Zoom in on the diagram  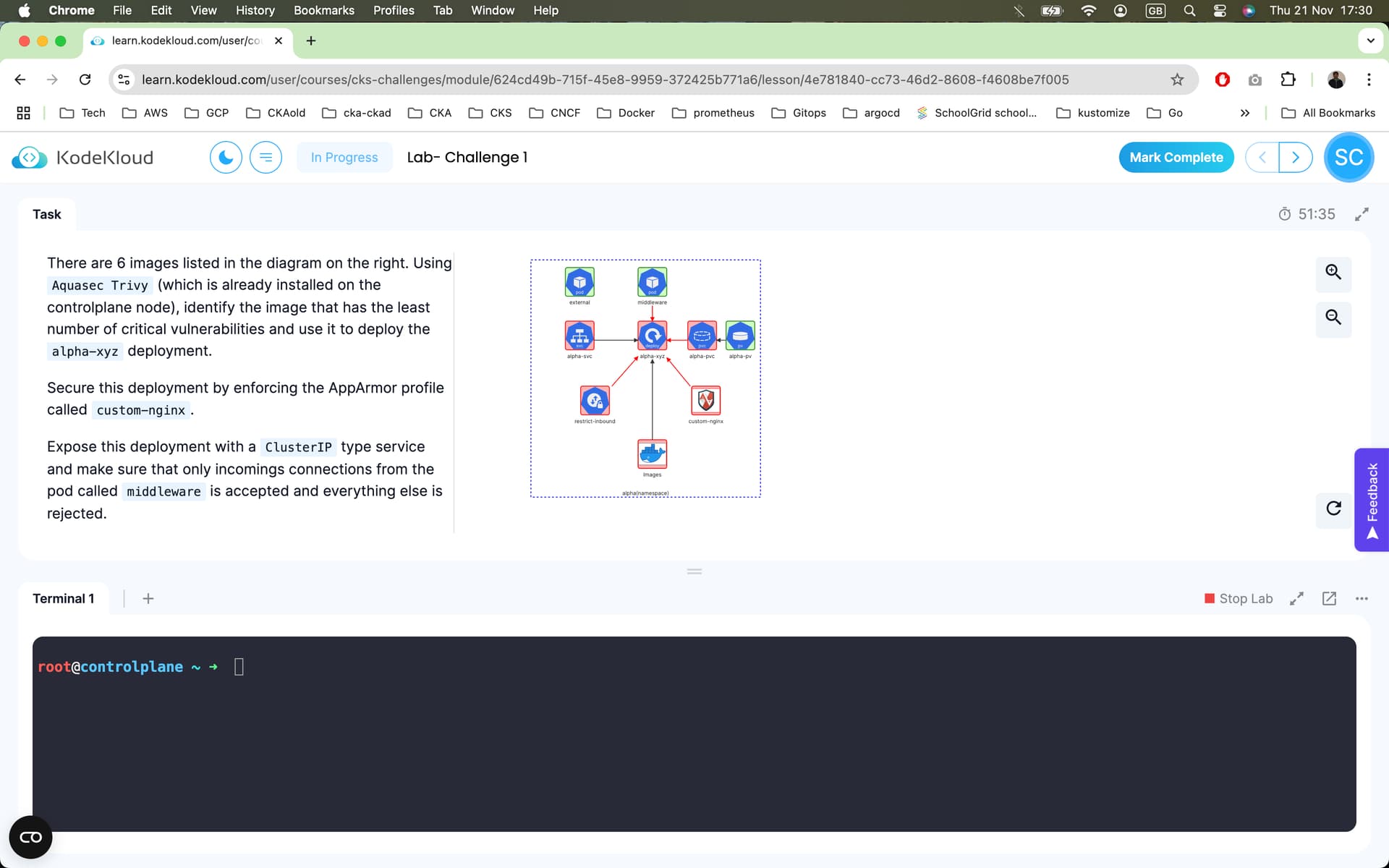point(1333,272)
